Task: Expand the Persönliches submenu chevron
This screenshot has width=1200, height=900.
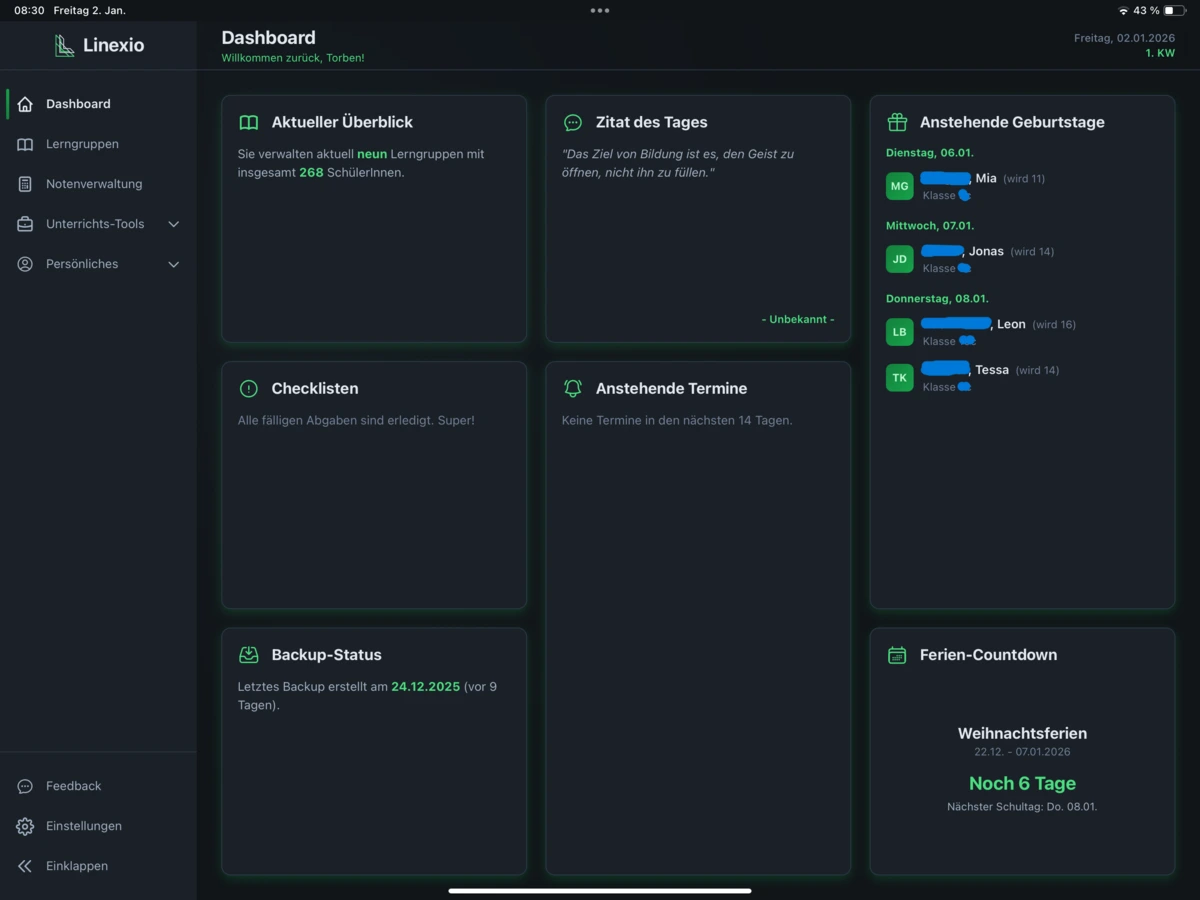Action: point(173,264)
